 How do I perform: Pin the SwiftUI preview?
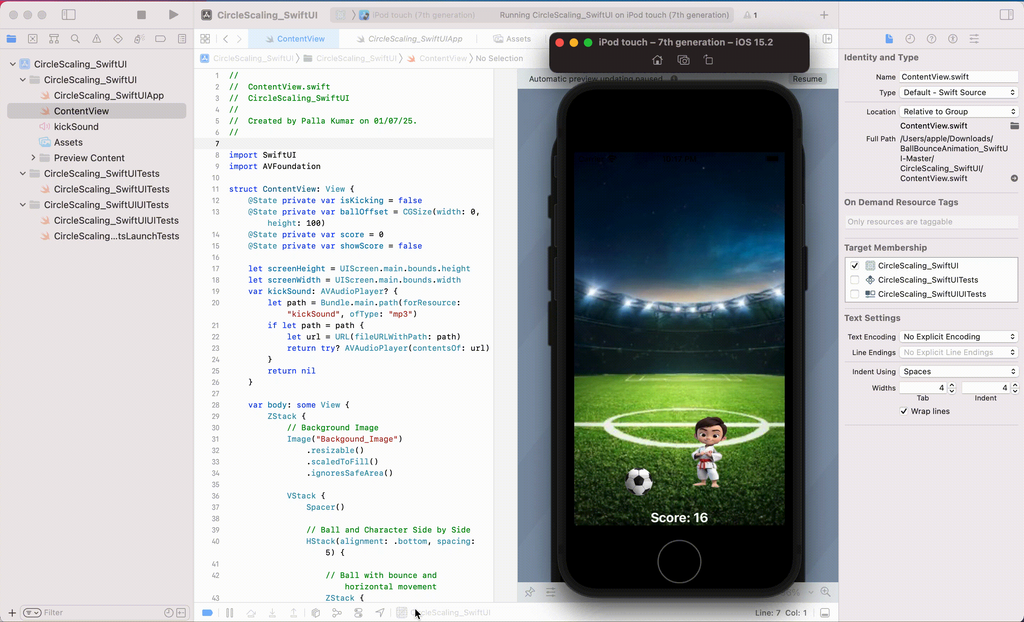(530, 592)
